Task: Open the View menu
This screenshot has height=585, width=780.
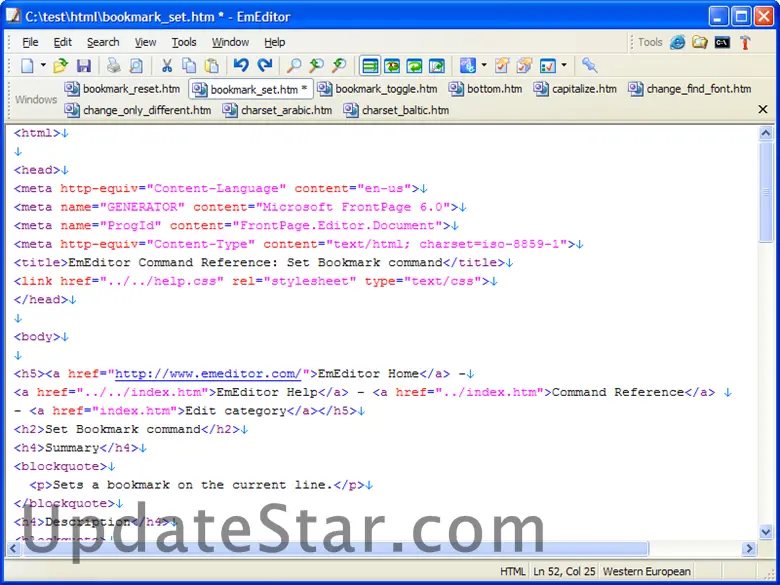Action: click(x=145, y=42)
